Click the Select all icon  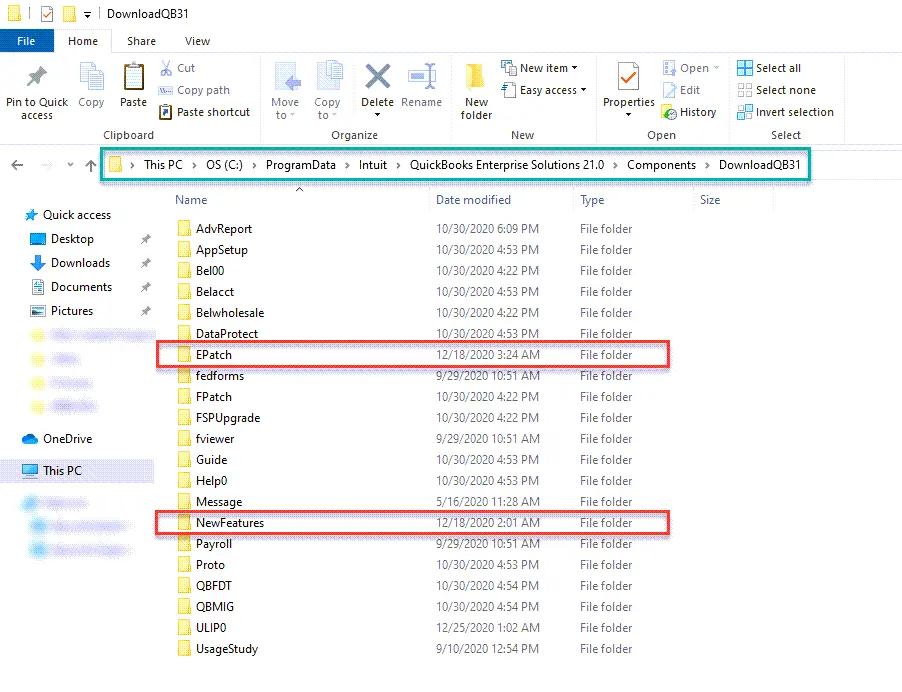745,68
